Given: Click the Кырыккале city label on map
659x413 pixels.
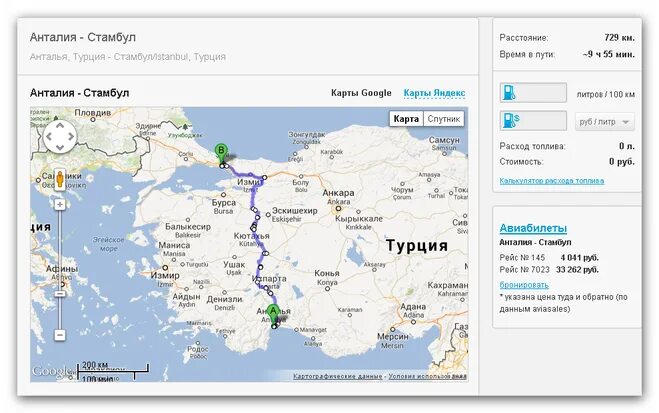Looking at the screenshot, I should pos(359,219).
